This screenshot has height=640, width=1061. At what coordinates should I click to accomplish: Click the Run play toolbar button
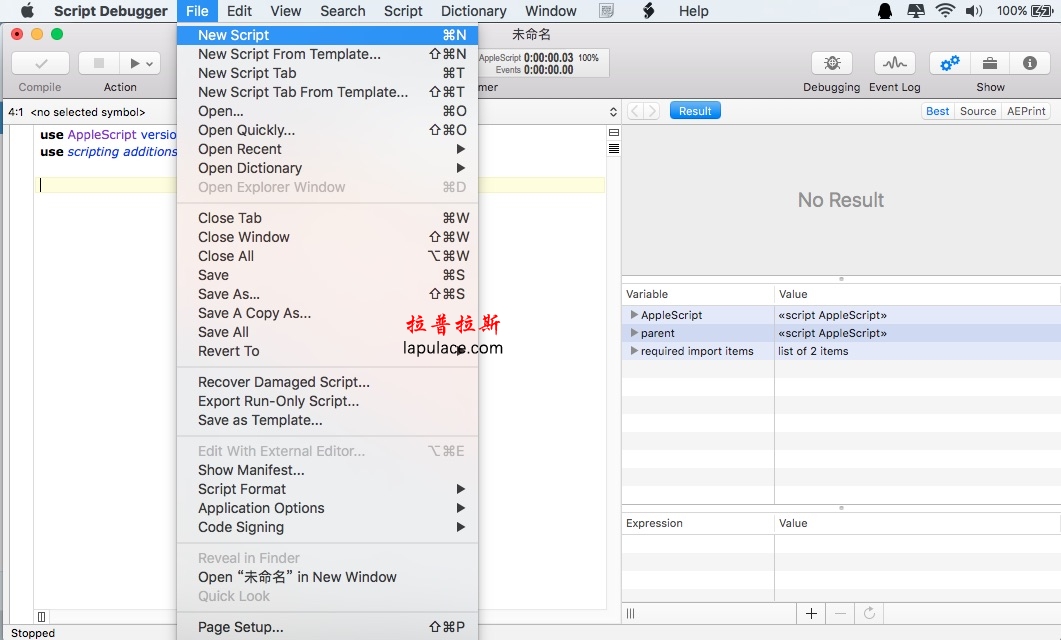pyautogui.click(x=134, y=64)
